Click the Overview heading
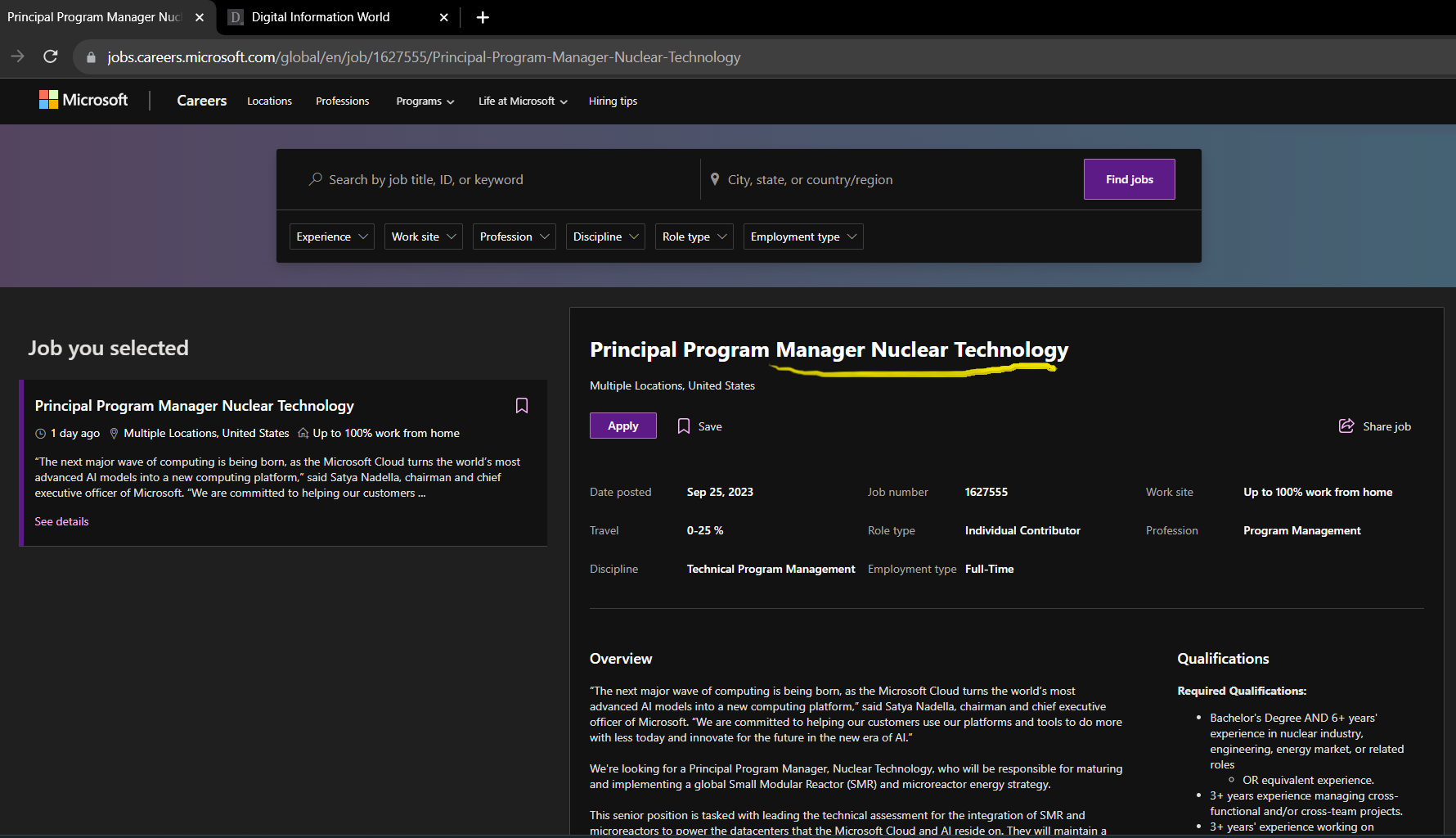The height and width of the screenshot is (838, 1456). pyautogui.click(x=621, y=659)
